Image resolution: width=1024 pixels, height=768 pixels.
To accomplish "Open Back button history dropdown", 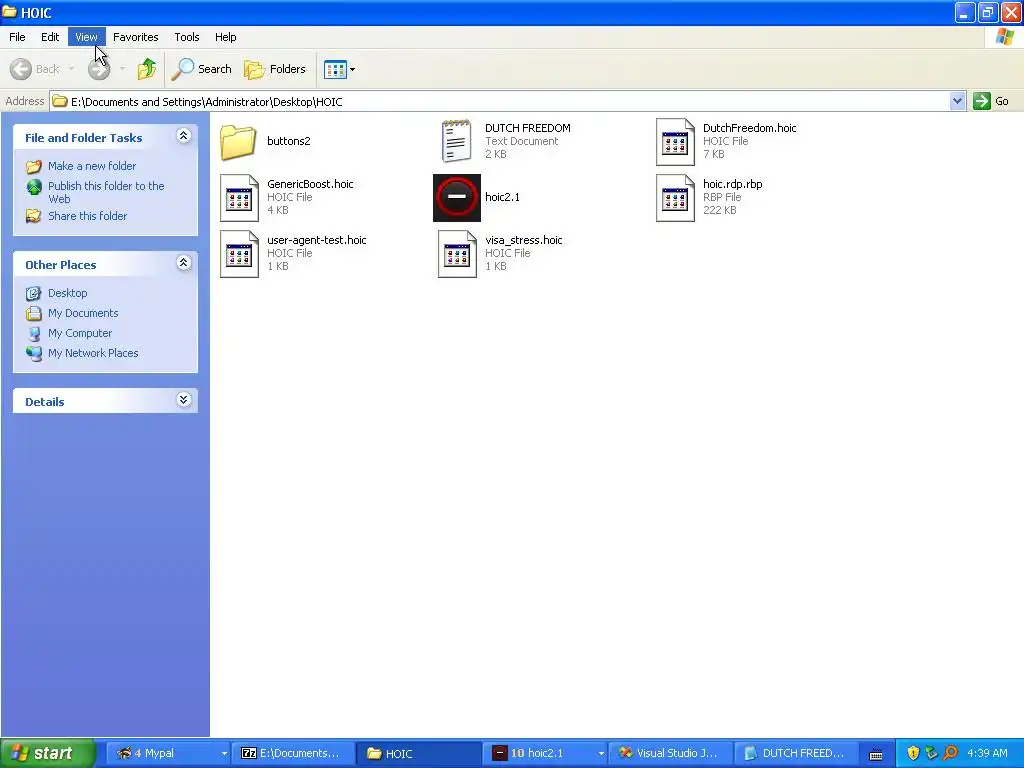I will 71,69.
